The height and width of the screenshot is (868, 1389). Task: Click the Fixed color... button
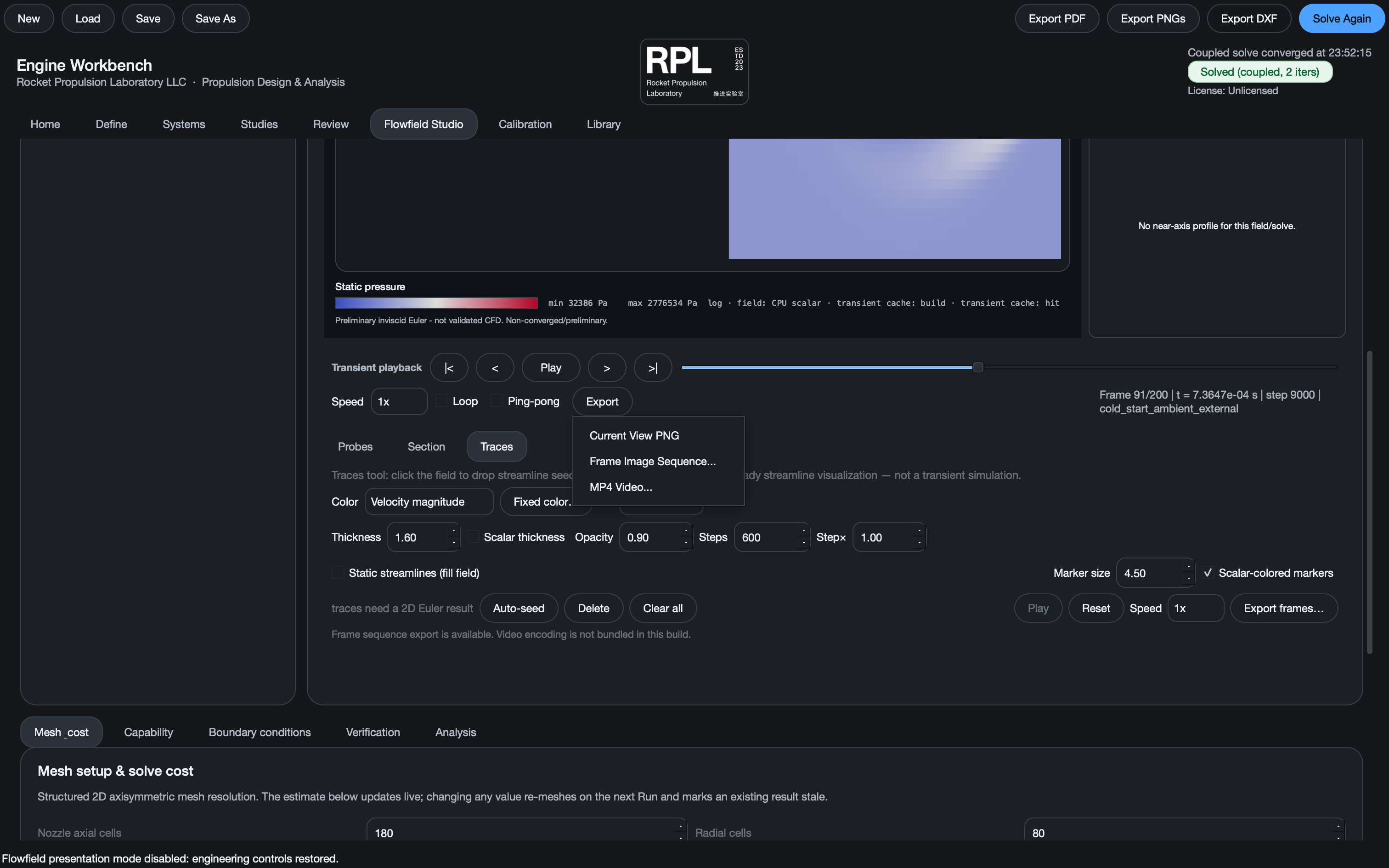coord(542,502)
